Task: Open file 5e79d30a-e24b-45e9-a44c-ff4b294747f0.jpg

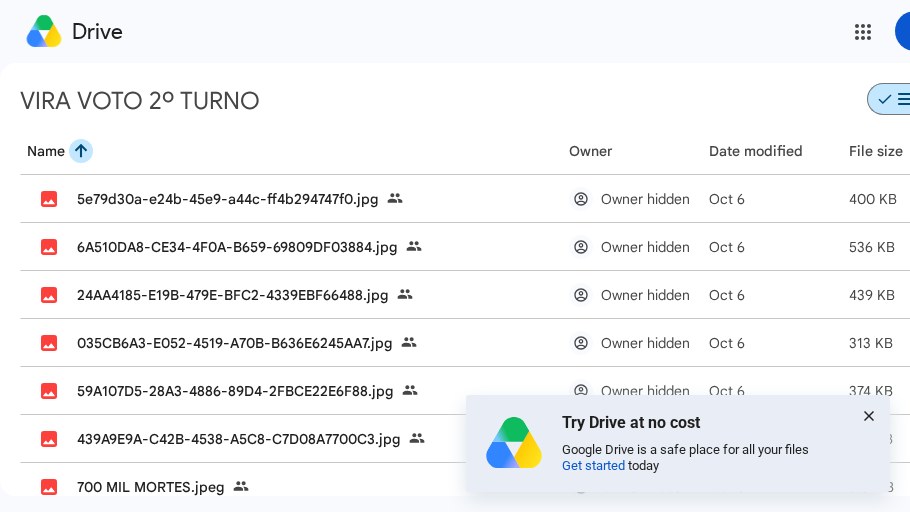Action: click(228, 199)
